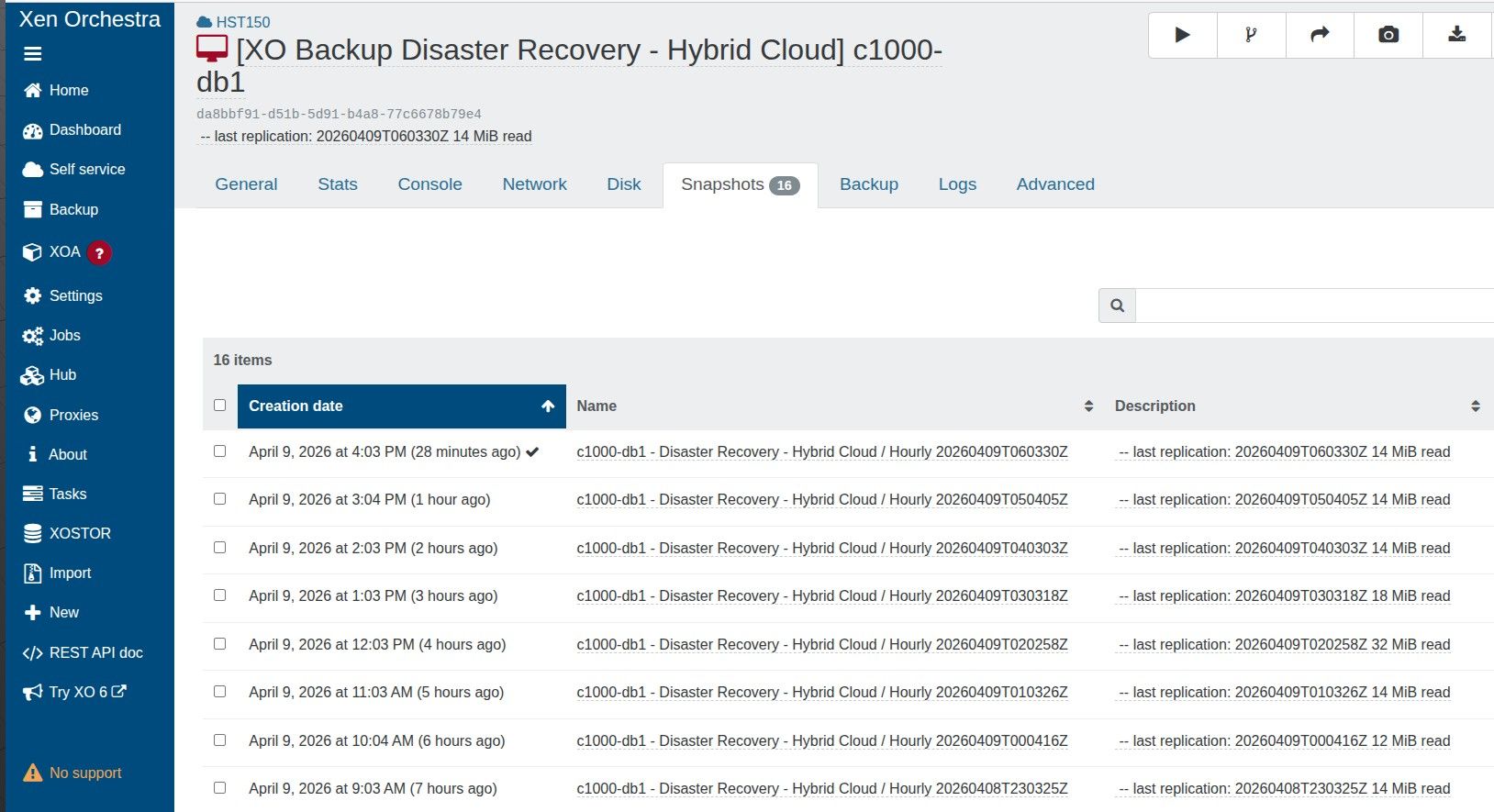Screen dimensions: 1494x812
Task: Tick checkbox for the 12:03 PM snapshot
Action: 219,644
